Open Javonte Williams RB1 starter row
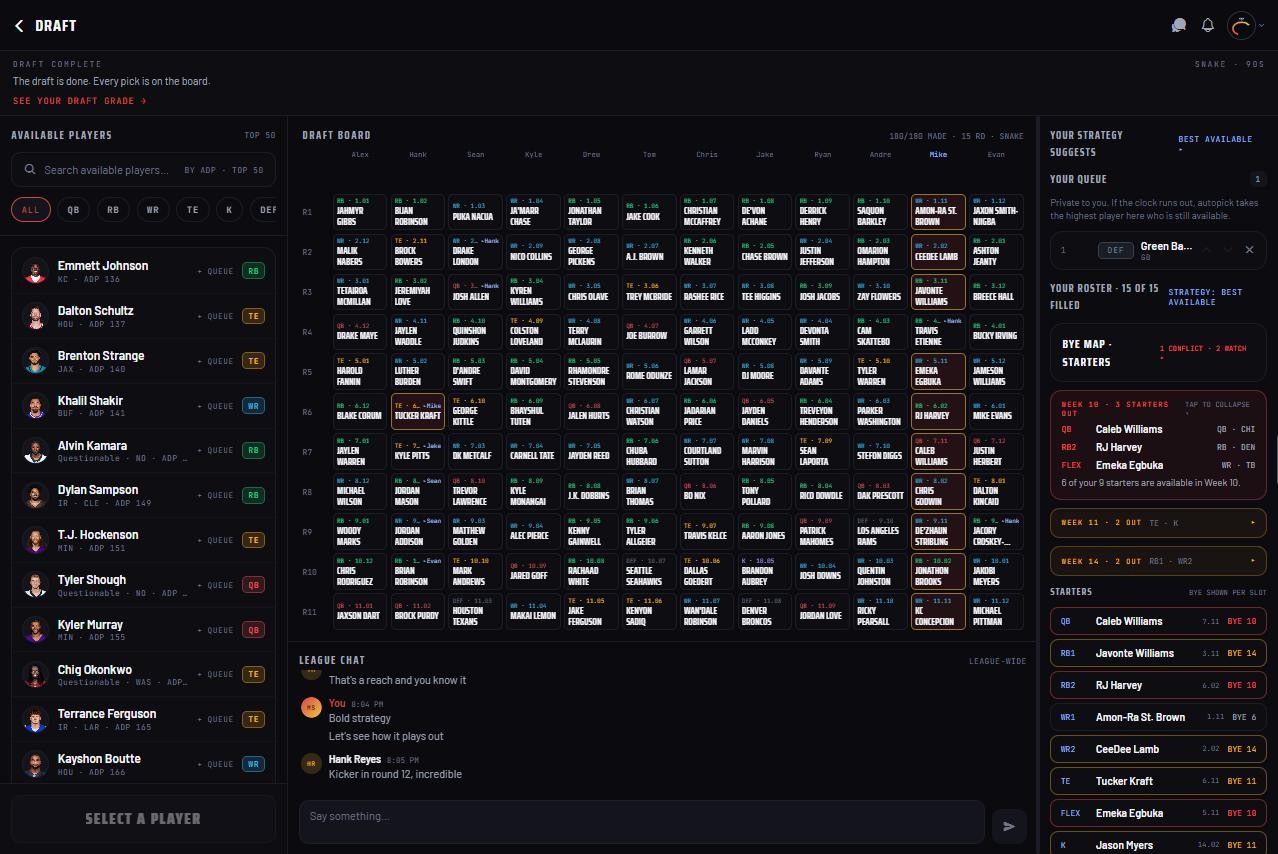The image size is (1278, 854). (x=1158, y=653)
